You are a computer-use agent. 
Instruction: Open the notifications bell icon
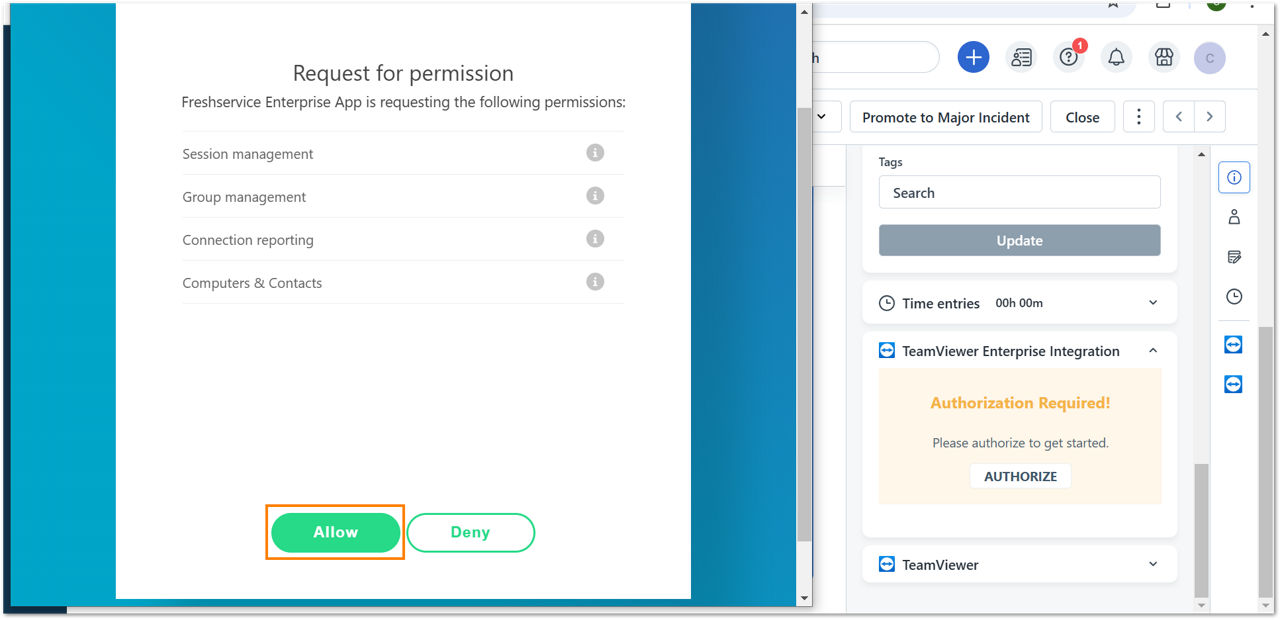click(x=1116, y=58)
